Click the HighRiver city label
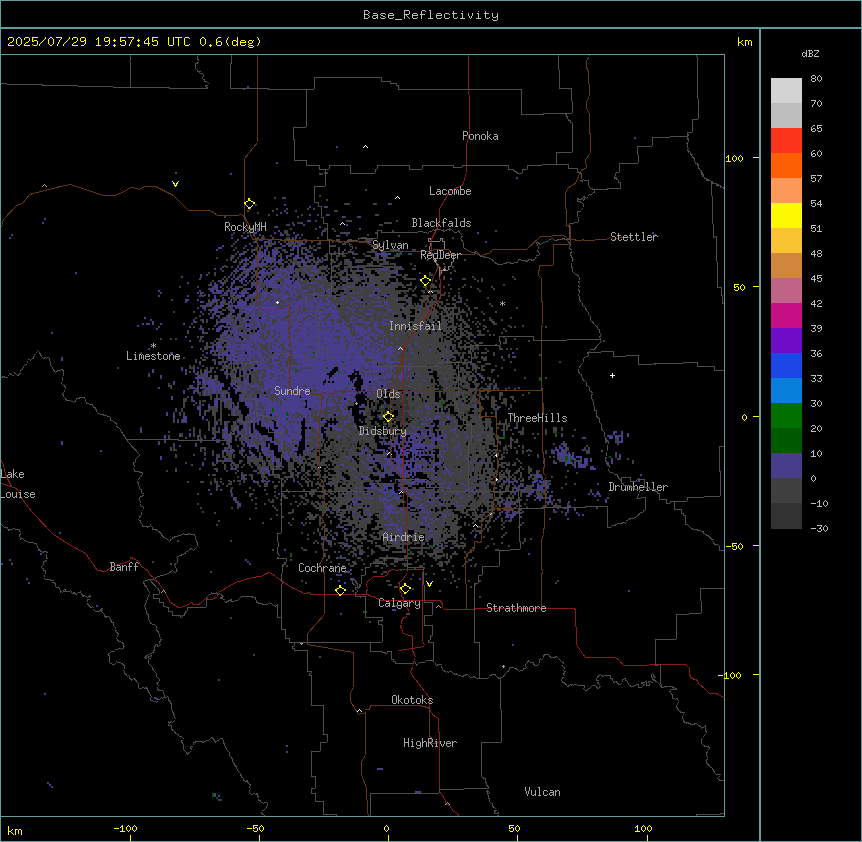 coord(430,743)
